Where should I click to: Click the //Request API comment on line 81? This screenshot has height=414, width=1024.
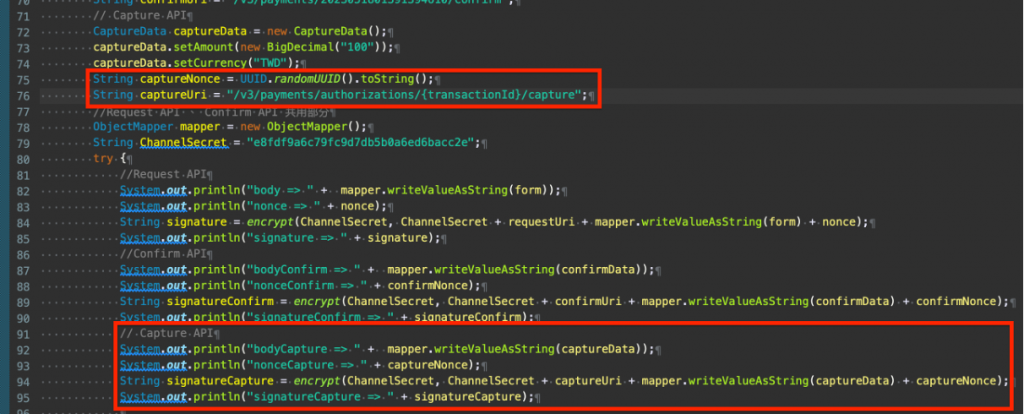tap(163, 174)
